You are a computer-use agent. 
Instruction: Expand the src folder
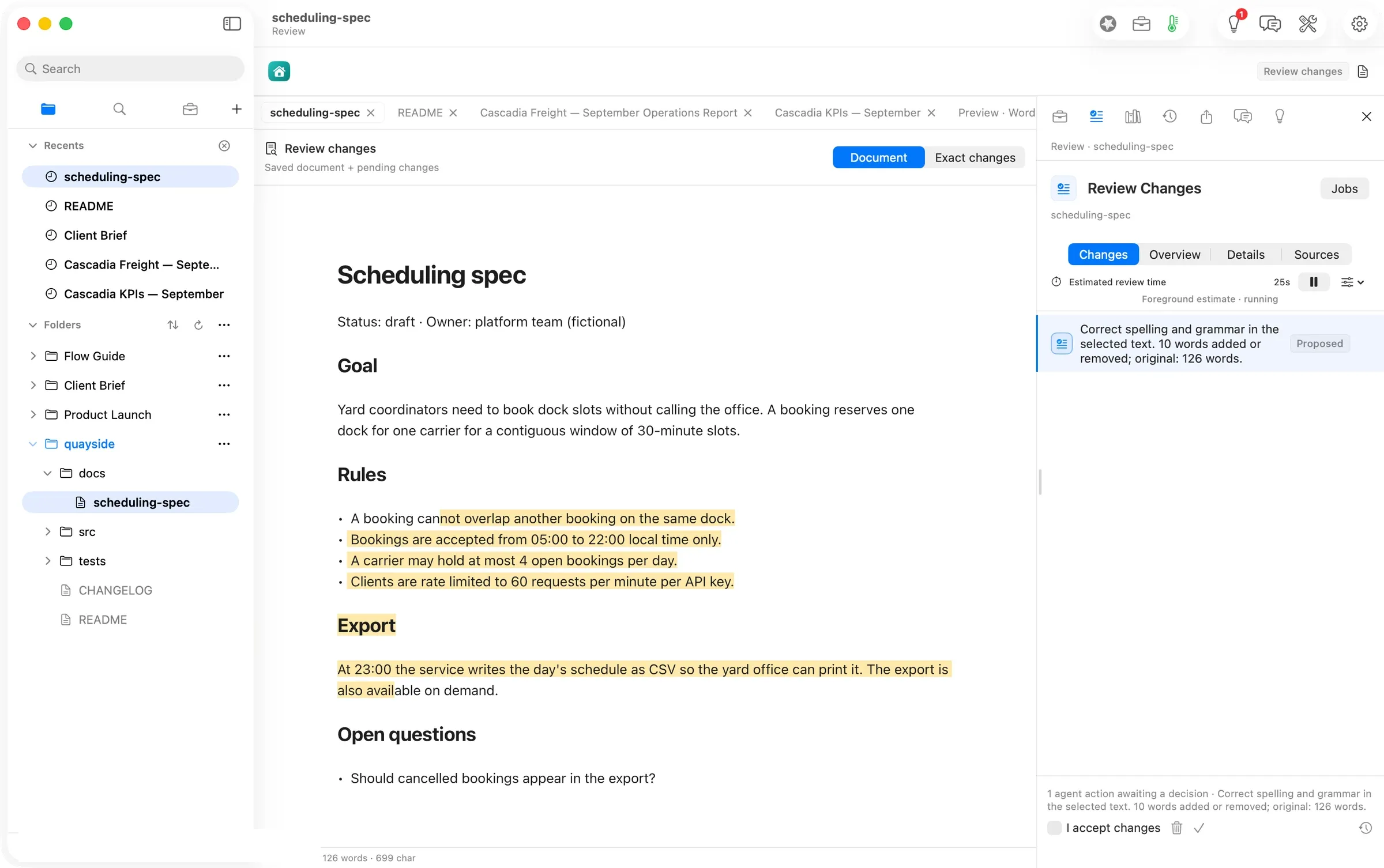(x=48, y=531)
